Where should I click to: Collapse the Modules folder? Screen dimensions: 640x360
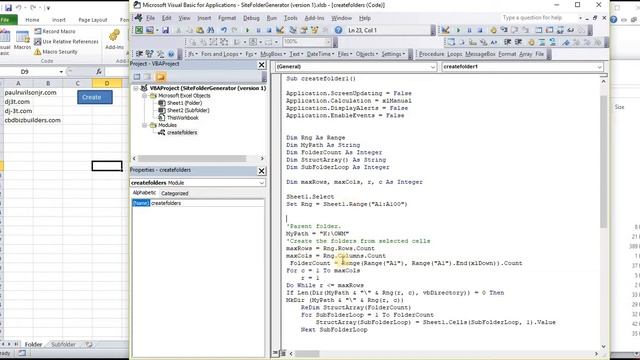point(144,125)
